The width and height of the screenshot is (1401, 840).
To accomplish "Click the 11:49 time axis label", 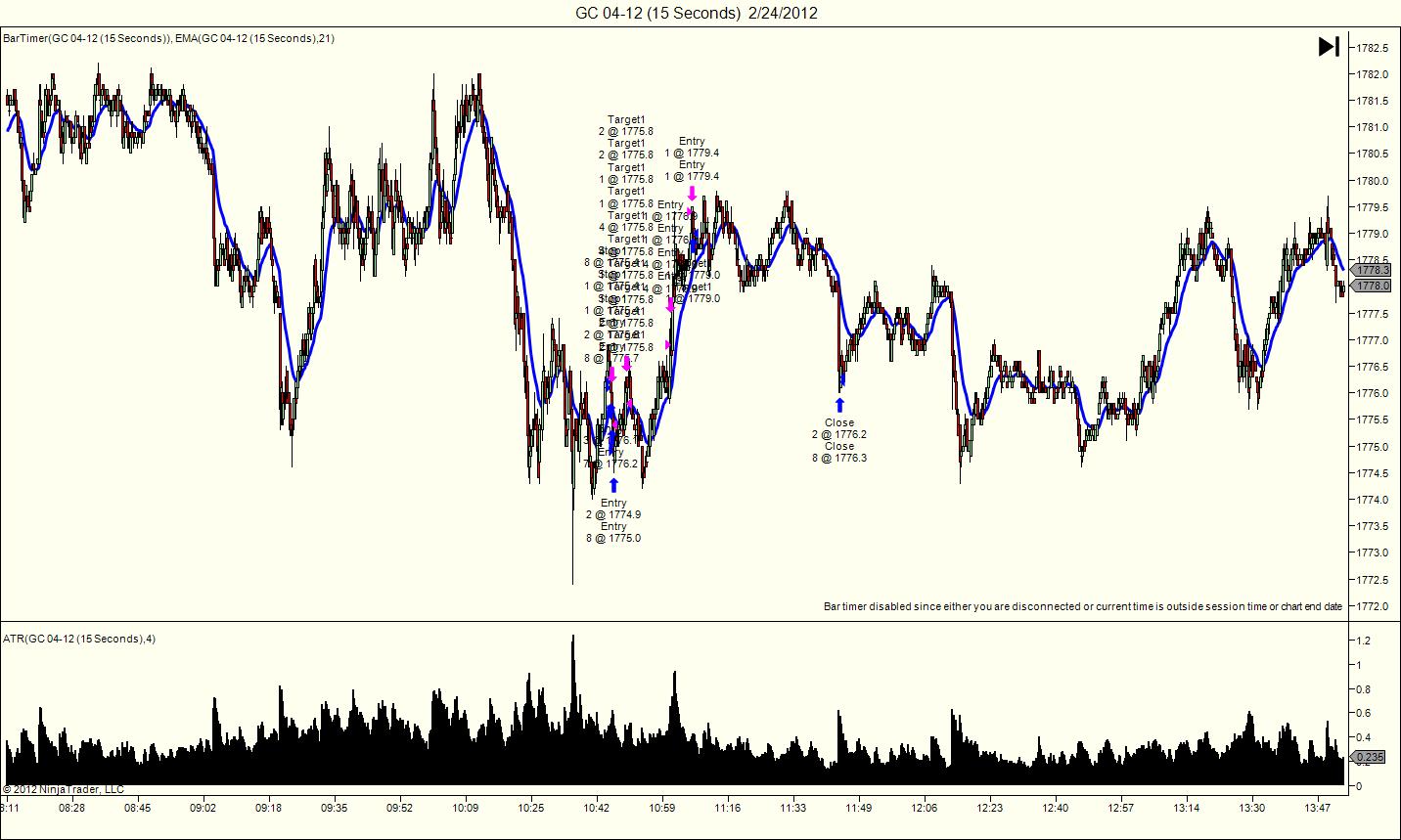I will [859, 809].
